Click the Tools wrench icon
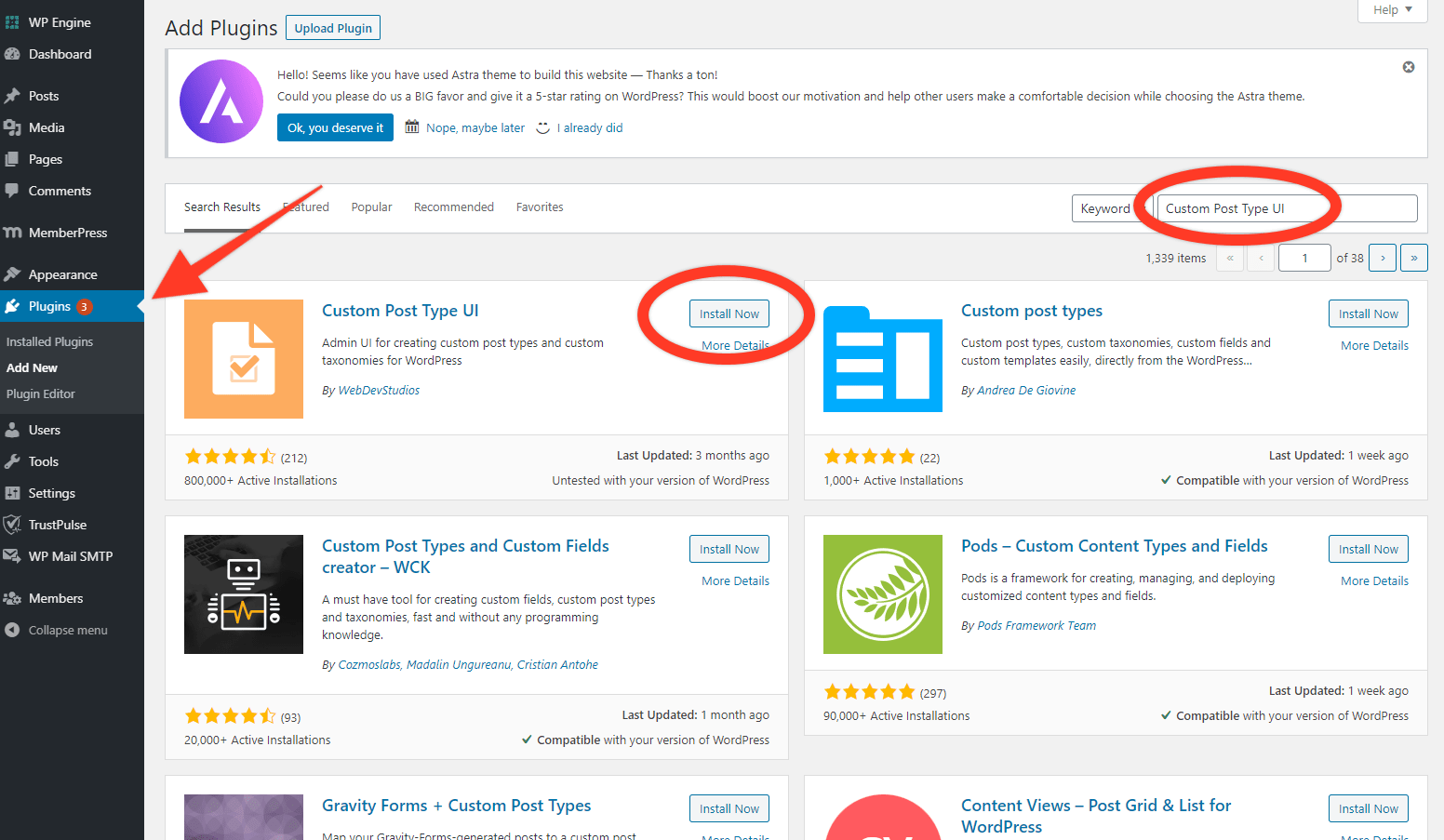The height and width of the screenshot is (840, 1444). [x=12, y=461]
